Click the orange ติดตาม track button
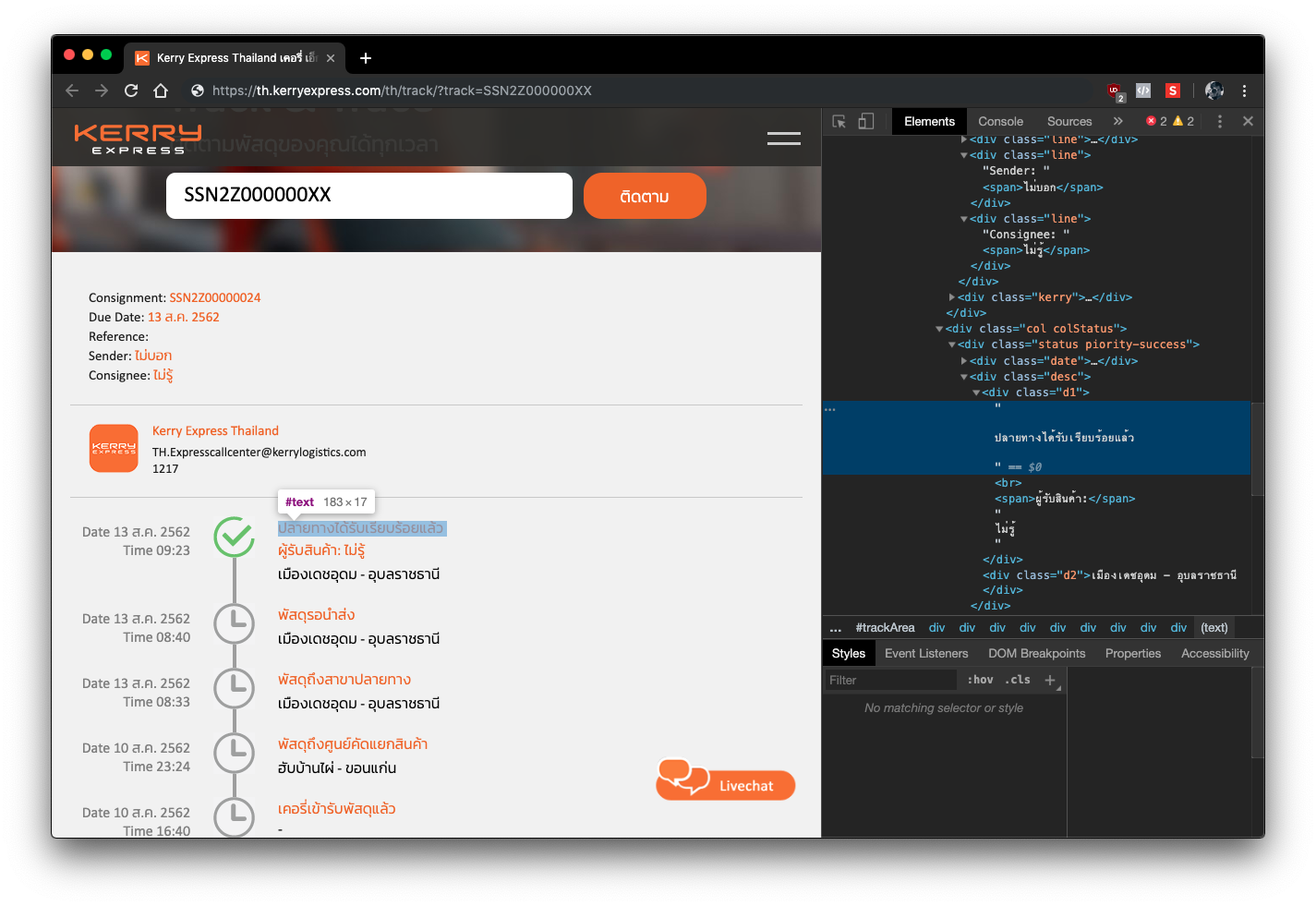The height and width of the screenshot is (906, 1316). tap(645, 196)
